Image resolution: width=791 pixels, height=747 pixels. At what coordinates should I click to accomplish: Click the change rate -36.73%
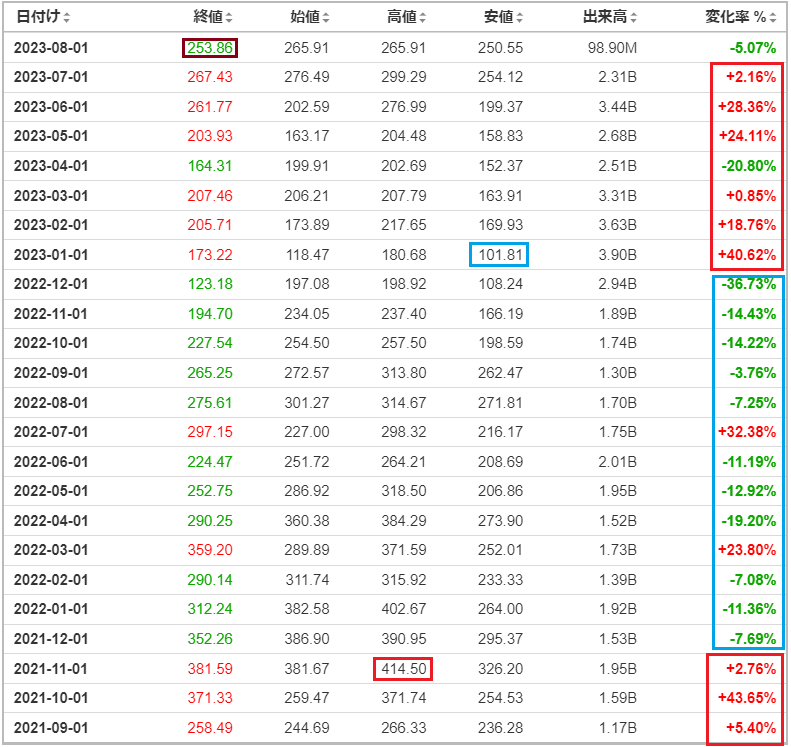pos(749,284)
